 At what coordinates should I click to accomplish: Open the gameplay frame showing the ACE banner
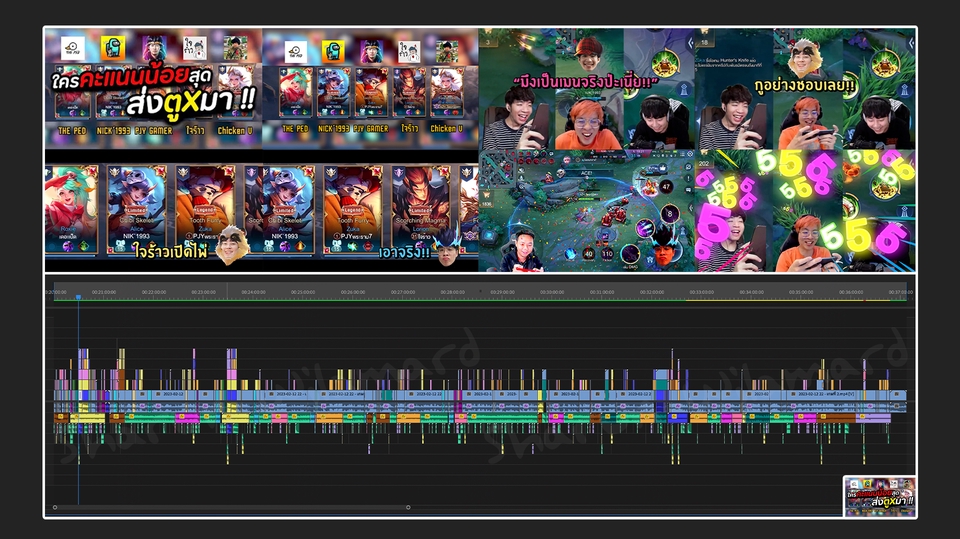pos(587,211)
